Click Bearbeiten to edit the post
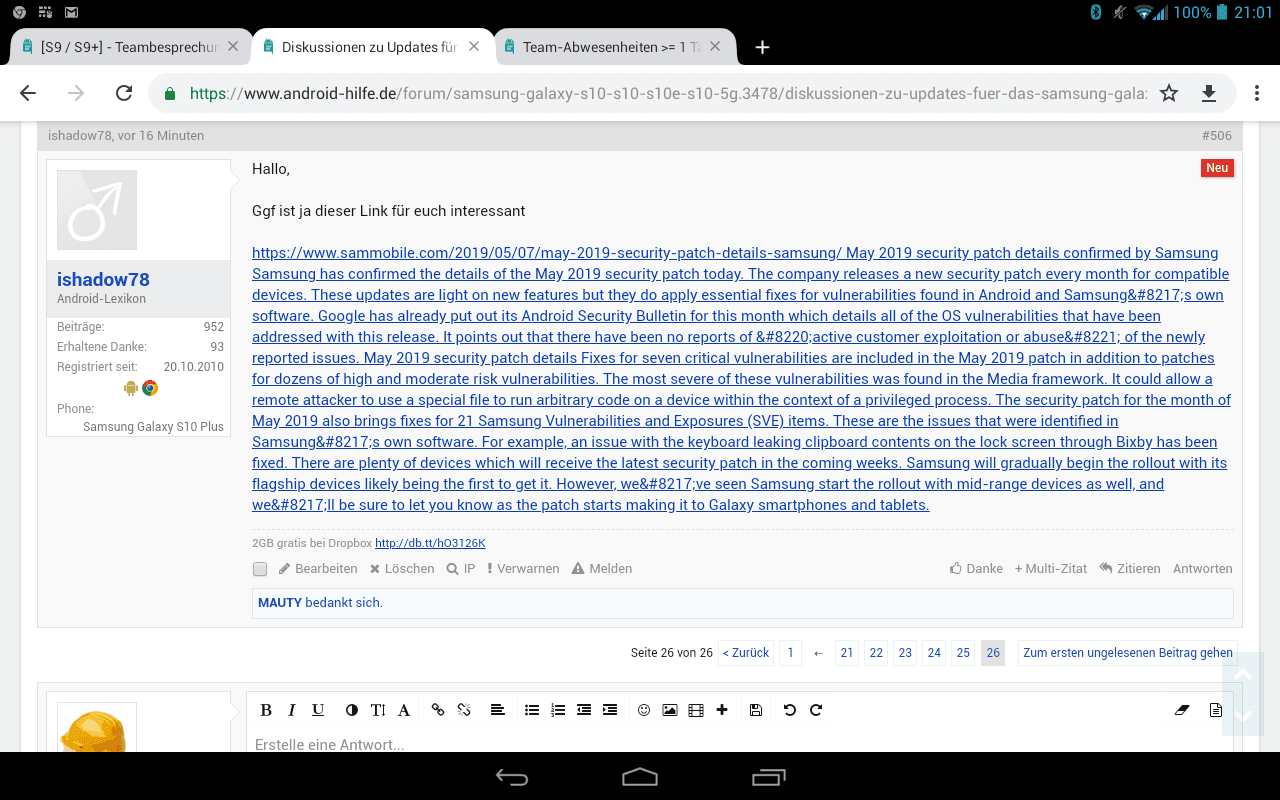This screenshot has width=1280, height=800. point(317,568)
